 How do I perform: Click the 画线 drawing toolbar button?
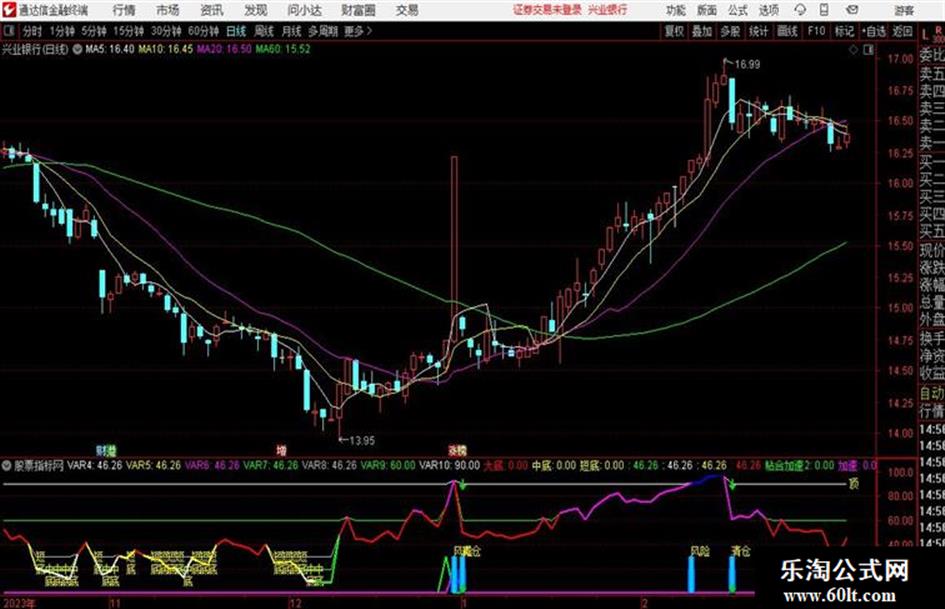(788, 31)
